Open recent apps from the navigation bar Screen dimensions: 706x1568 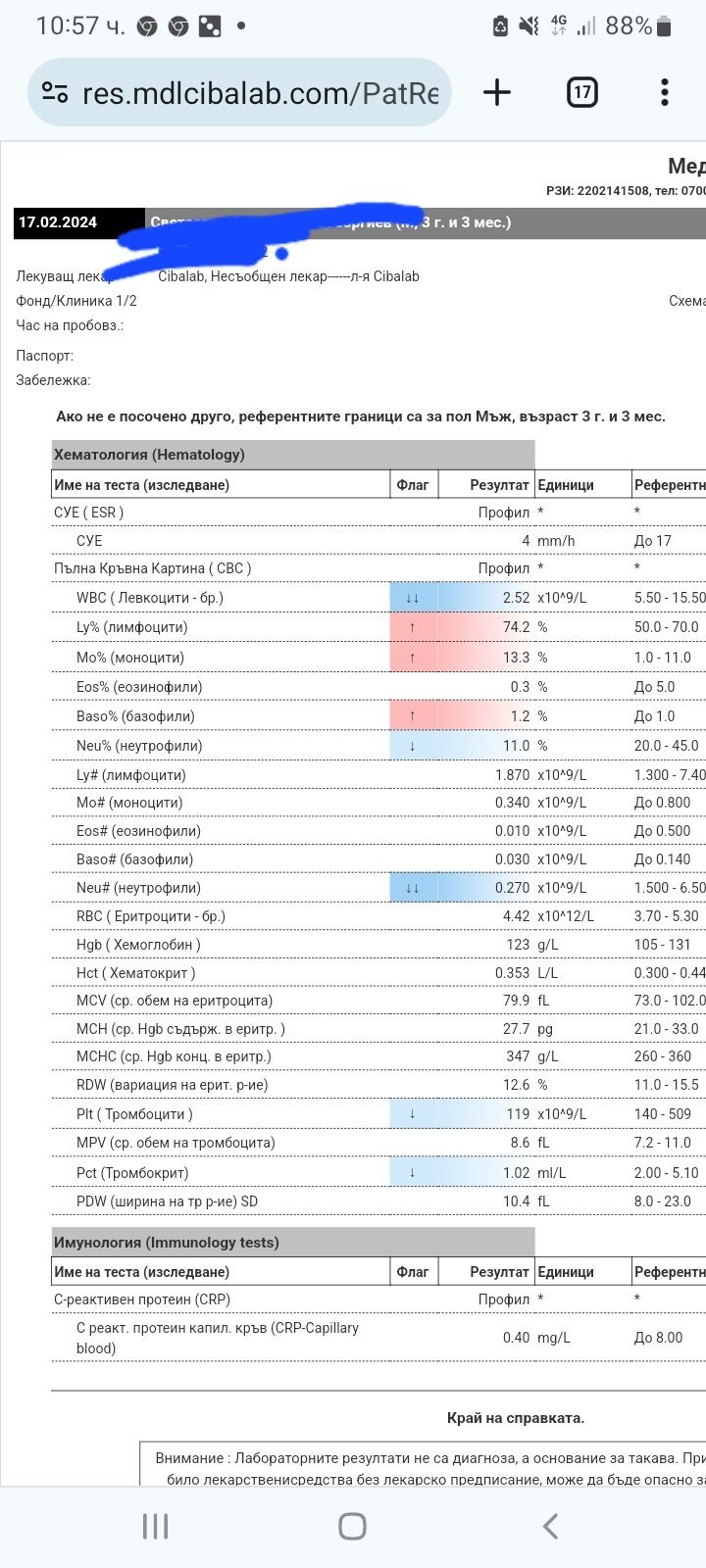(155, 1526)
